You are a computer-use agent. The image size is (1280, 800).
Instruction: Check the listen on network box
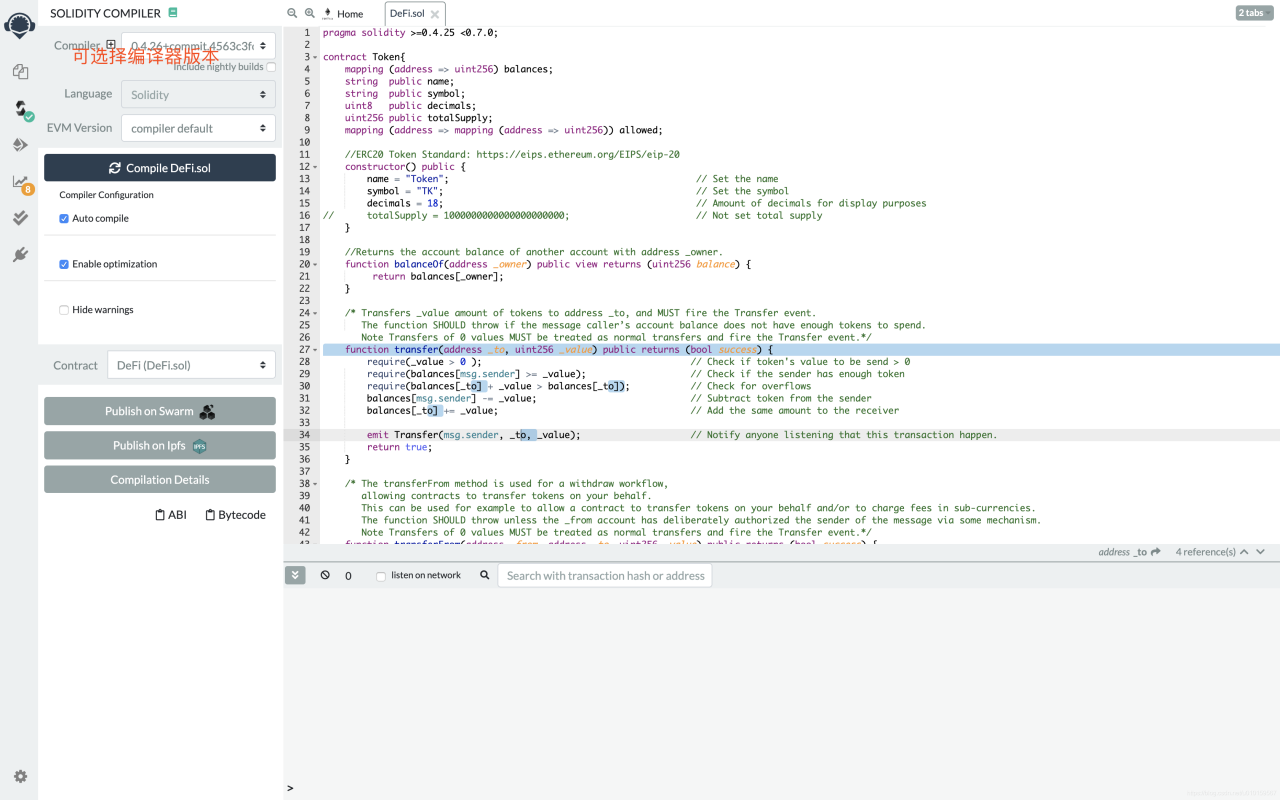pyautogui.click(x=380, y=576)
